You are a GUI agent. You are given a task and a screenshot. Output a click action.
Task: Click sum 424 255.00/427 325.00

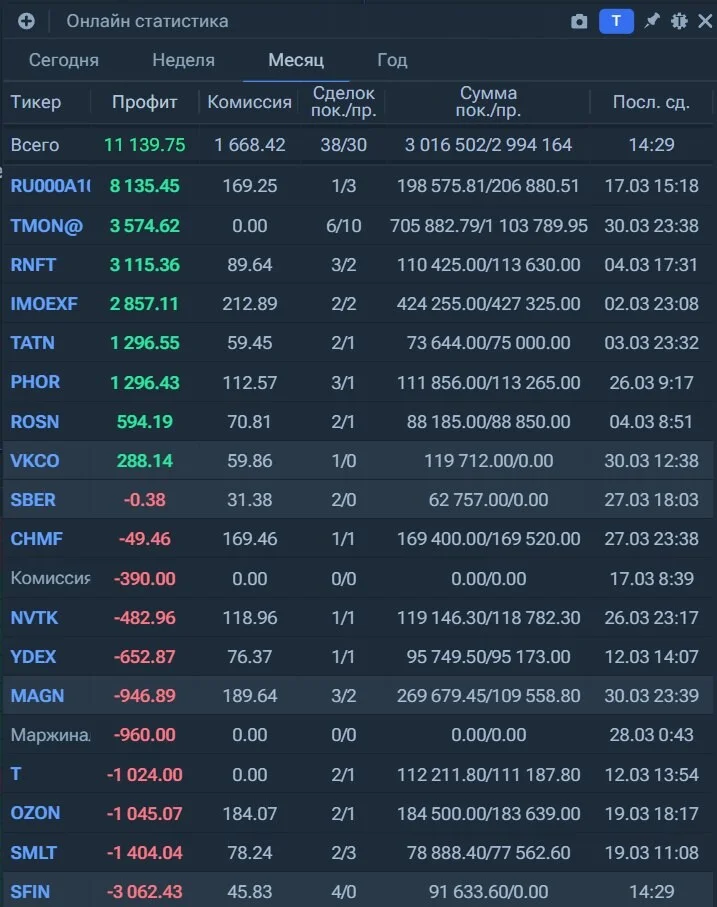488,304
